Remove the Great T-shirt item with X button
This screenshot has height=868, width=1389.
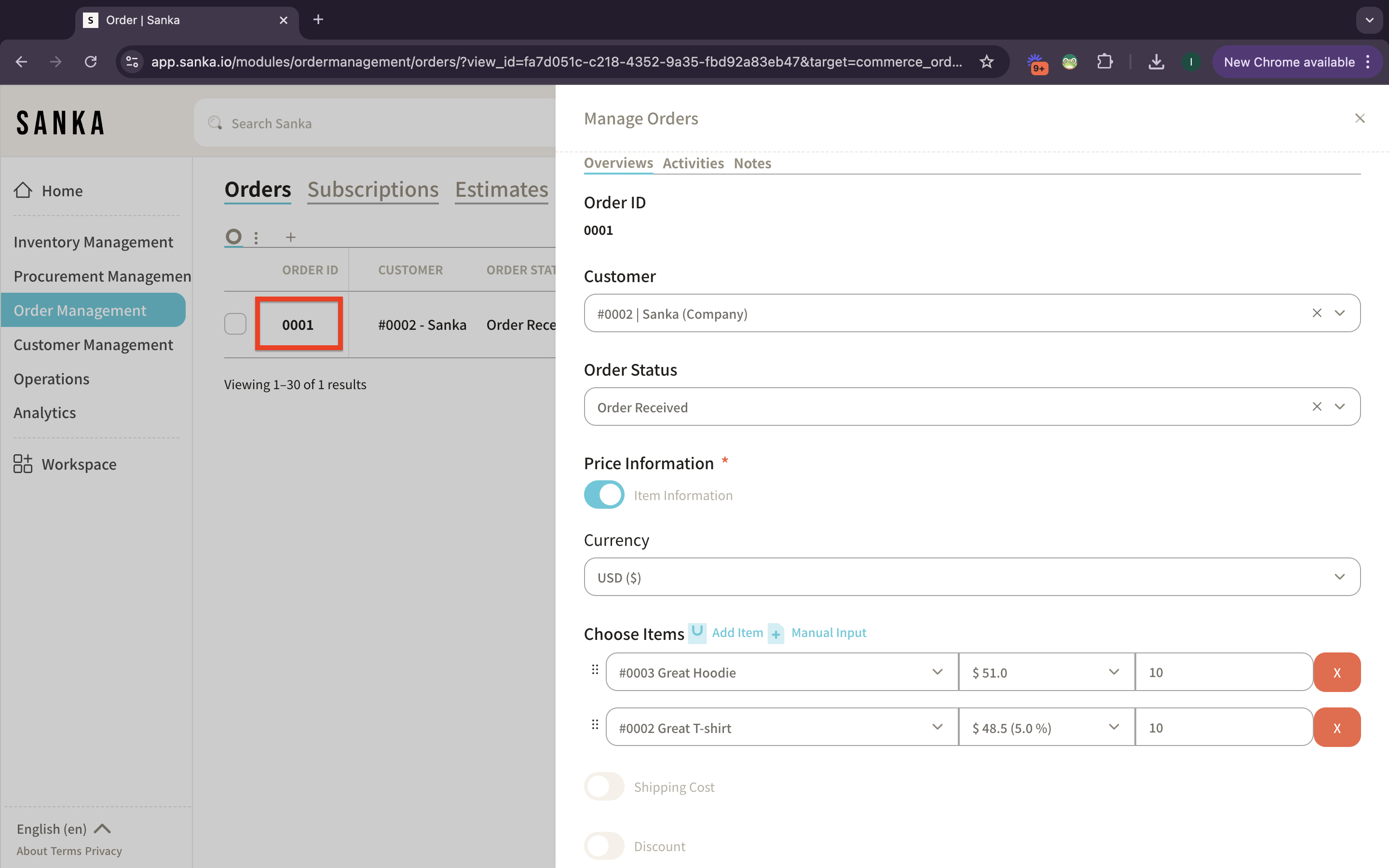1337,727
